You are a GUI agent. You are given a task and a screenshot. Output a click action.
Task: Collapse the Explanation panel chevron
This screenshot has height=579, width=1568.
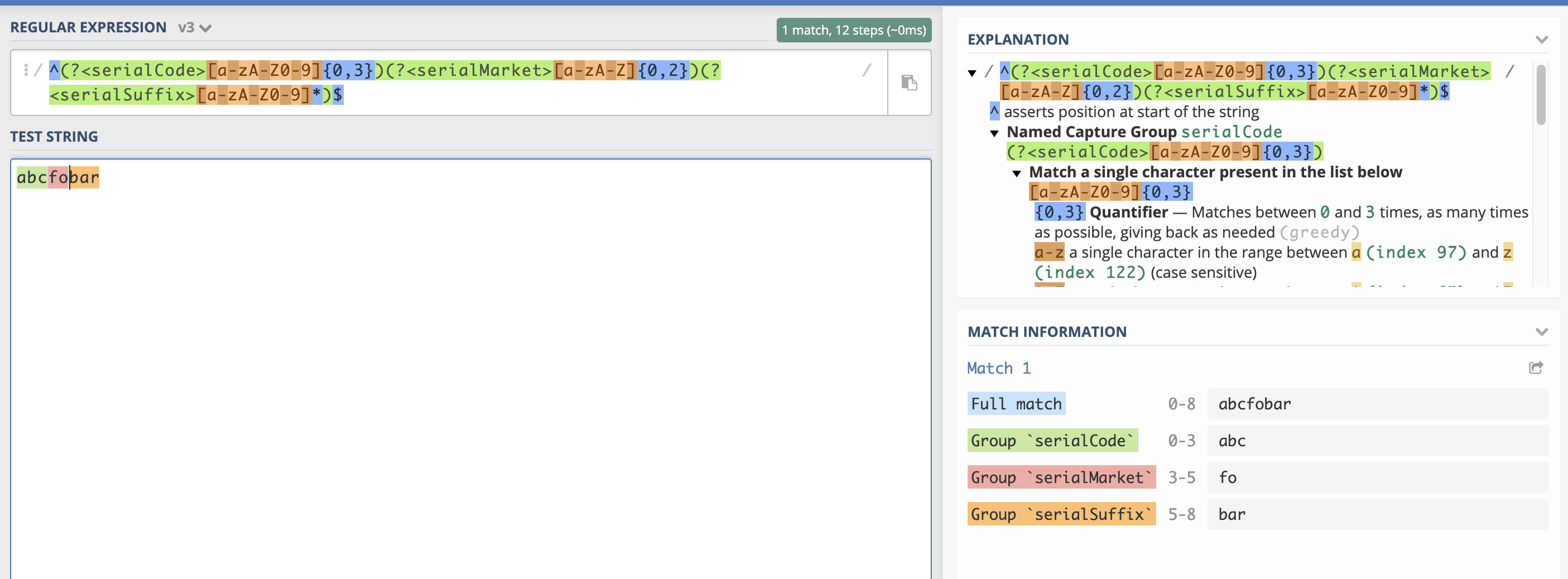coord(1541,40)
